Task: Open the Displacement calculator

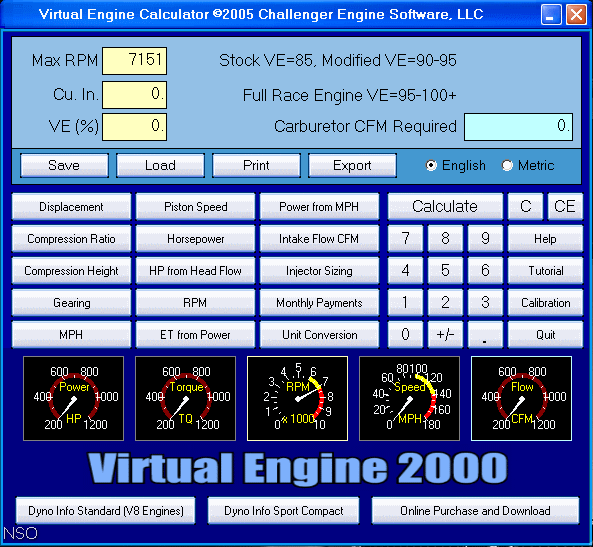Action: pos(71,207)
